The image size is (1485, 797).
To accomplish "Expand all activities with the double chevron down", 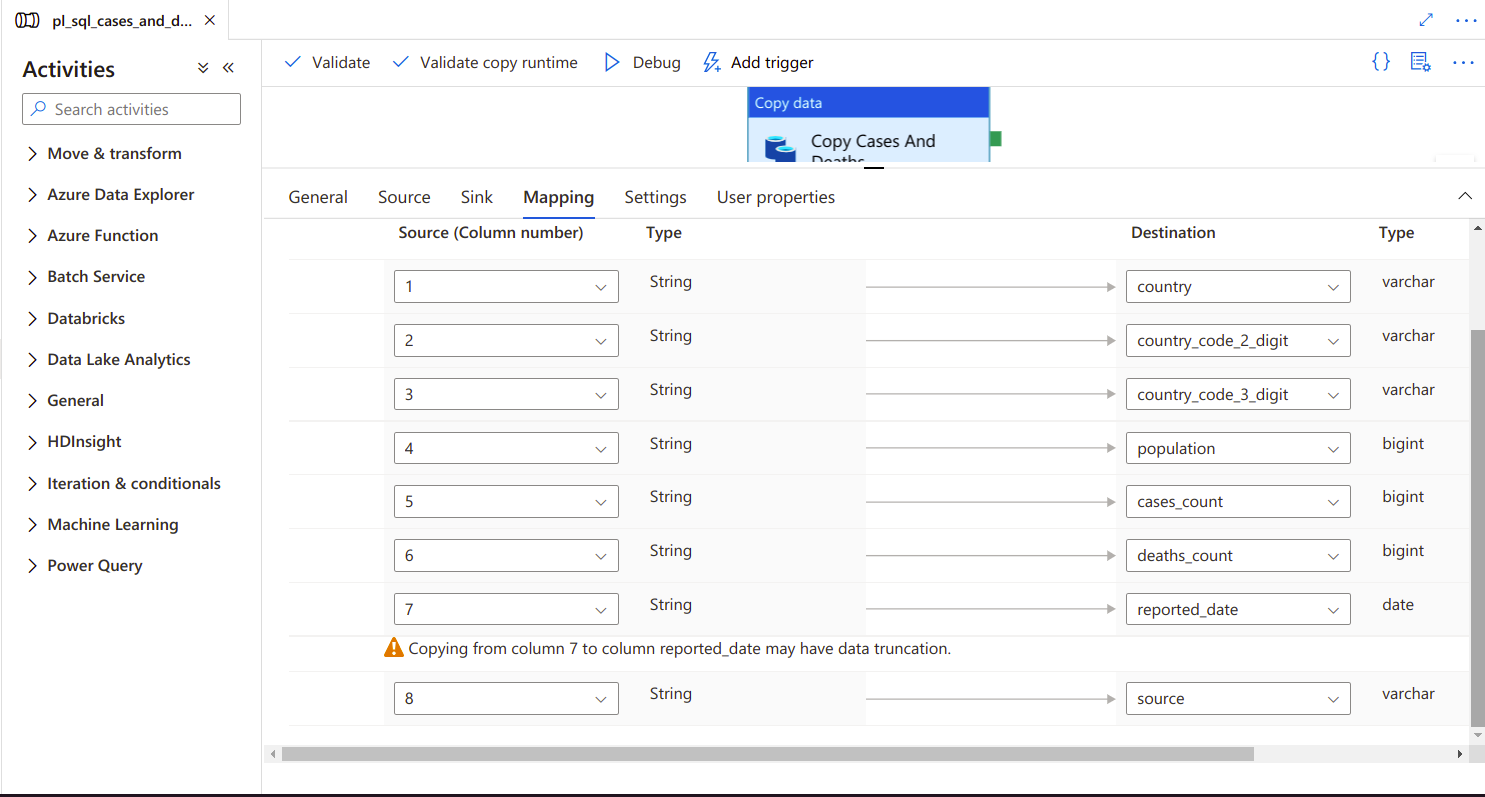I will point(203,68).
